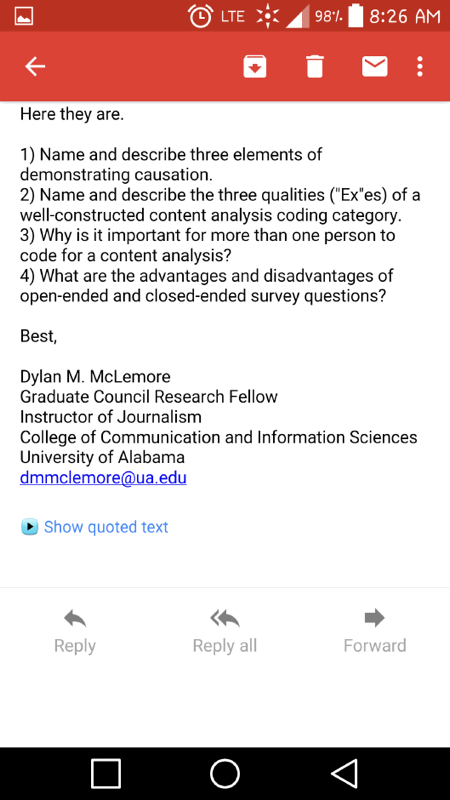Tap the Reply arrow icon
This screenshot has width=450, height=800.
pos(75,618)
